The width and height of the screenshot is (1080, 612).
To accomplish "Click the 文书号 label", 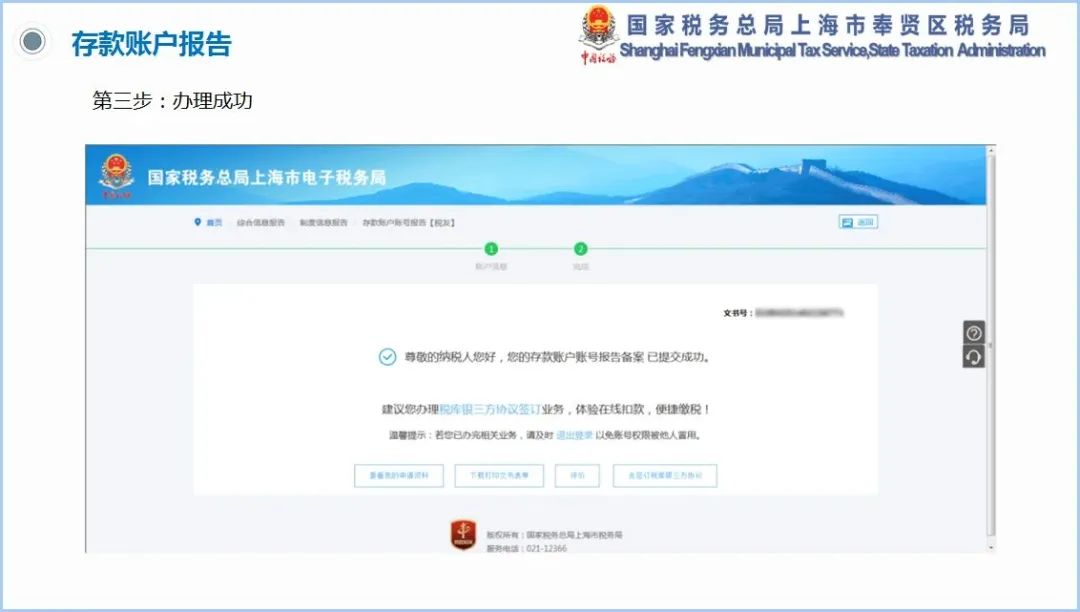I will coord(737,313).
